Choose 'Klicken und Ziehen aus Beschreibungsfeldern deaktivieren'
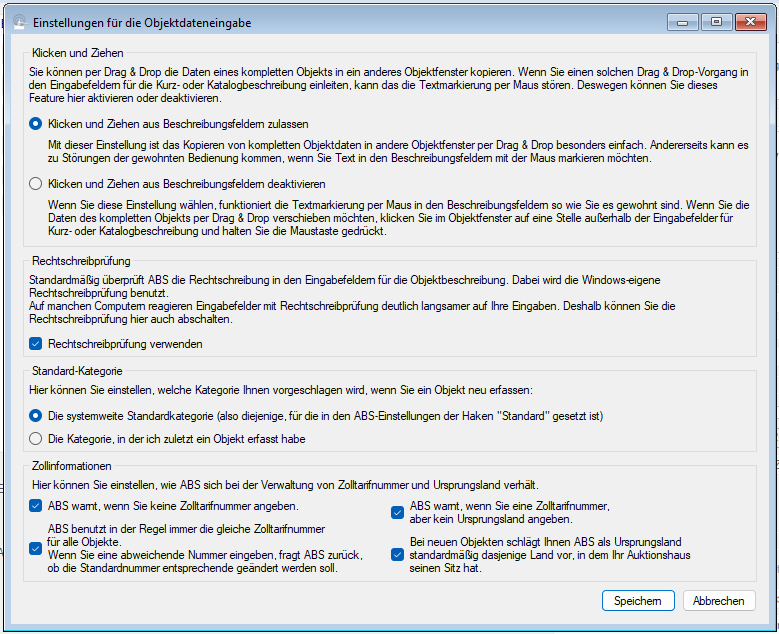The width and height of the screenshot is (779, 634). 37,184
